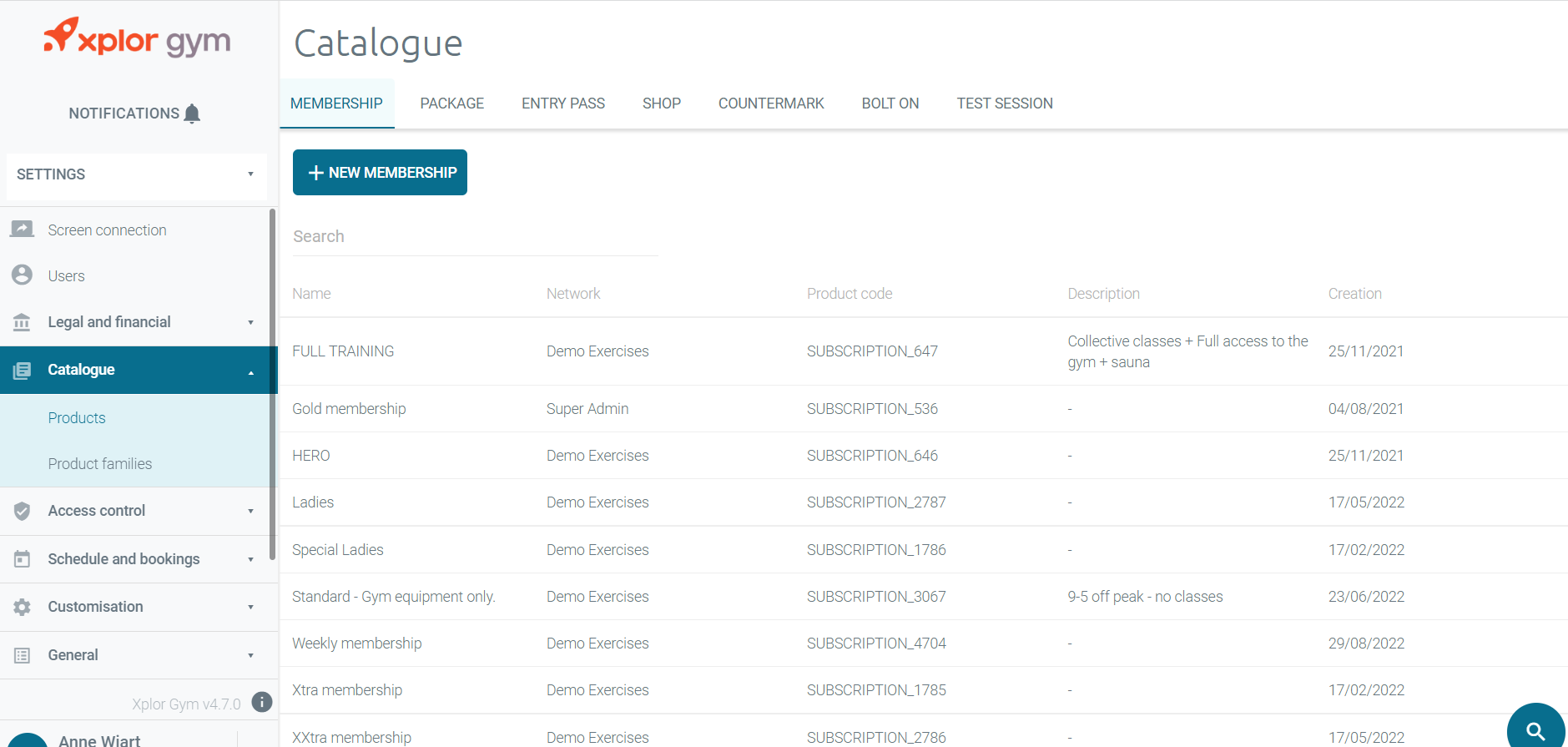The image size is (1568, 747).
Task: Click product code SUBSCRIPTION_536
Action: click(x=872, y=409)
